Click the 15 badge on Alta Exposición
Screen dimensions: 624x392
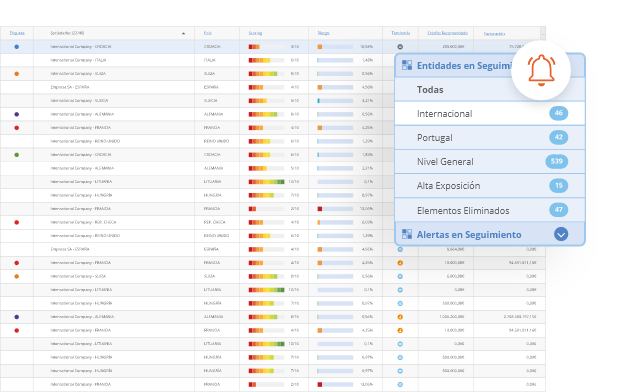pos(558,185)
